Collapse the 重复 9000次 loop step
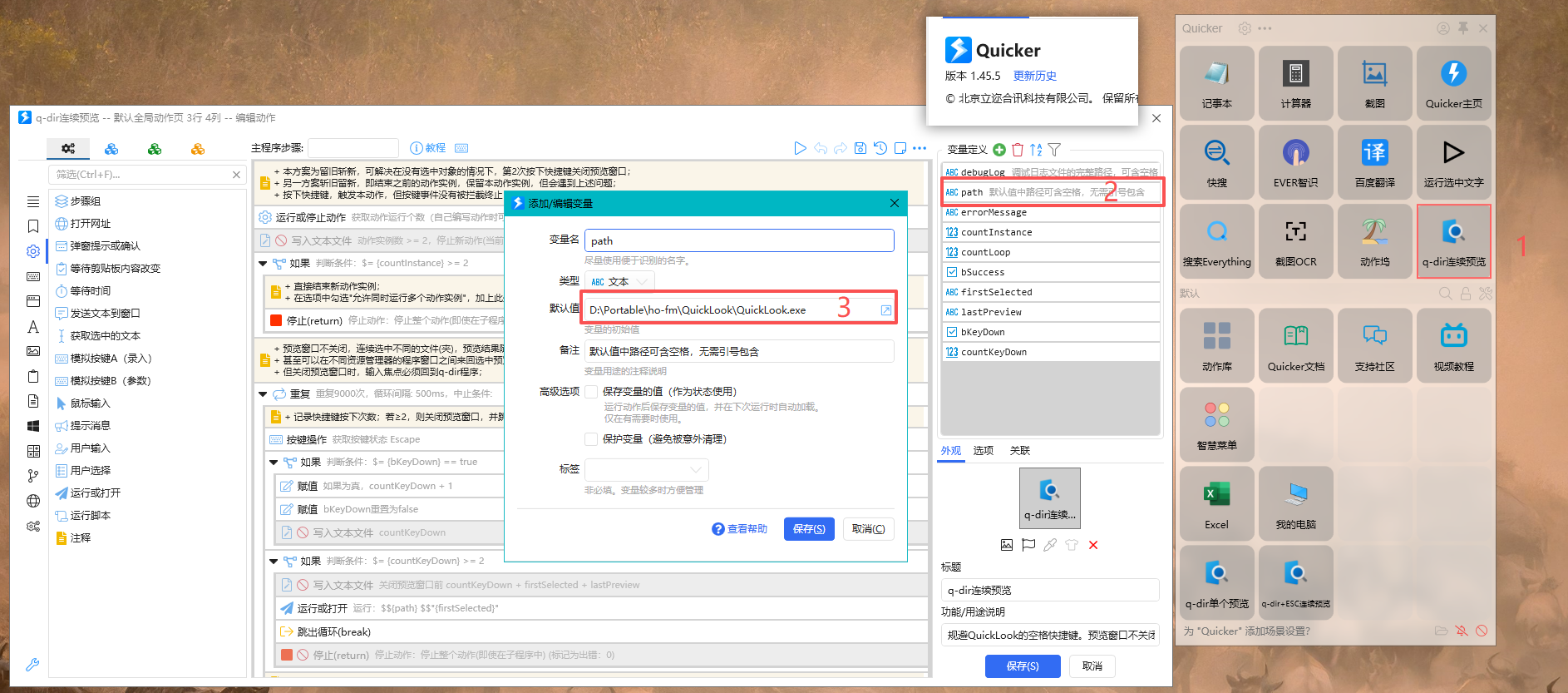The width and height of the screenshot is (1568, 693). click(x=263, y=394)
